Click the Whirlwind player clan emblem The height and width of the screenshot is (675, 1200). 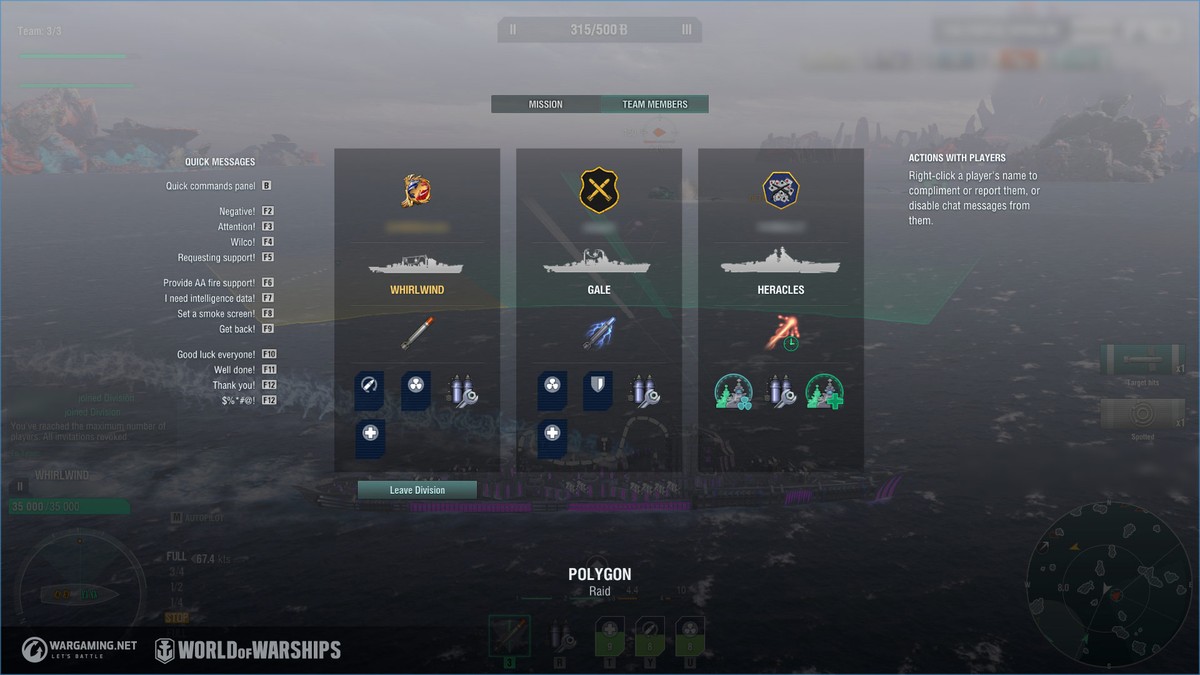417,190
